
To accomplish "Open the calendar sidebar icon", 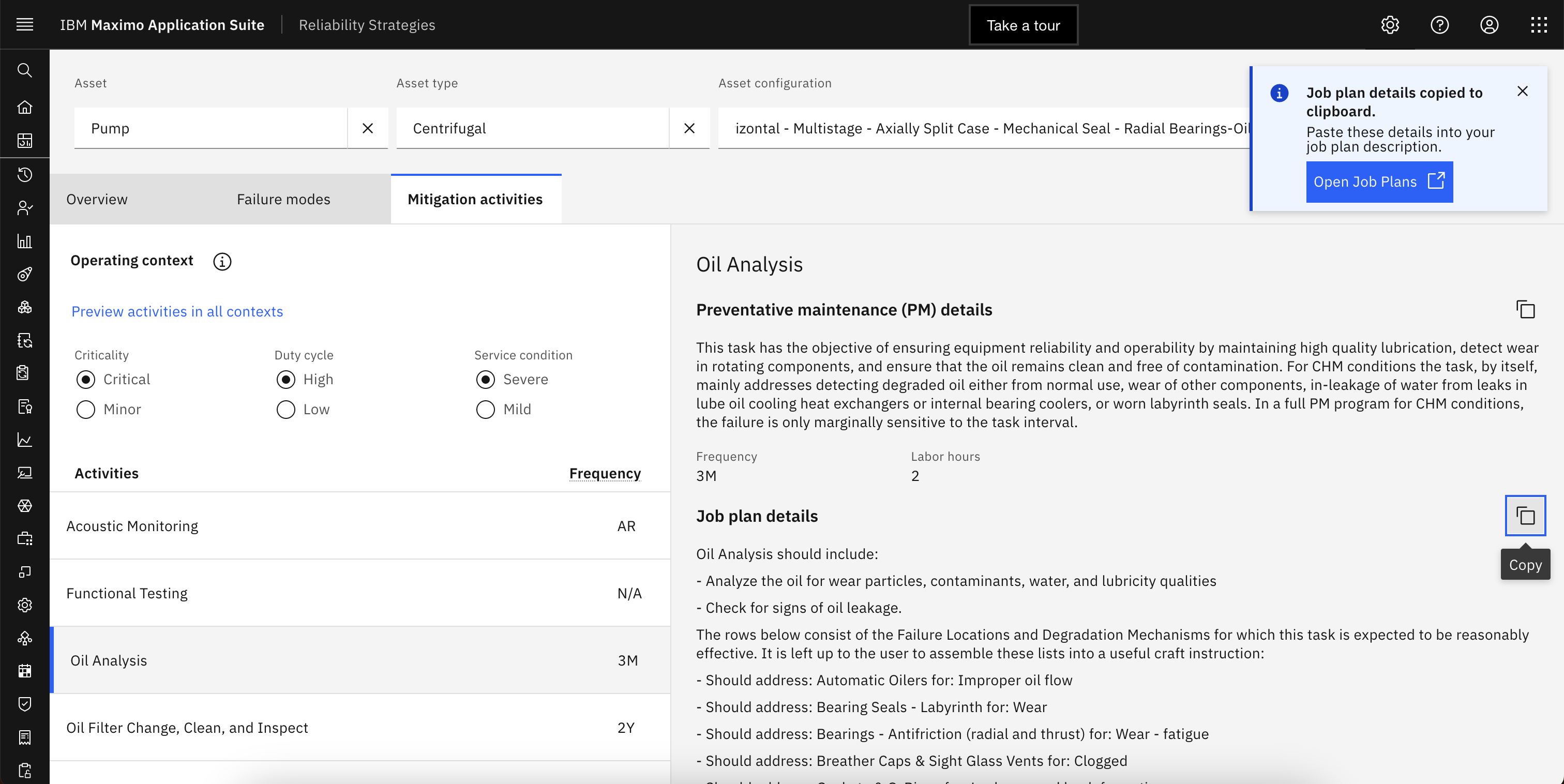I will pyautogui.click(x=24, y=672).
